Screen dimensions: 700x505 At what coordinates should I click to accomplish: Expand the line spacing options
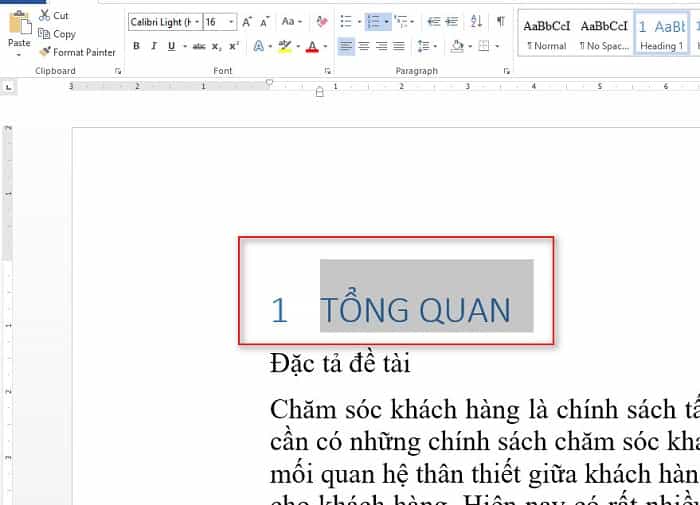[427, 46]
